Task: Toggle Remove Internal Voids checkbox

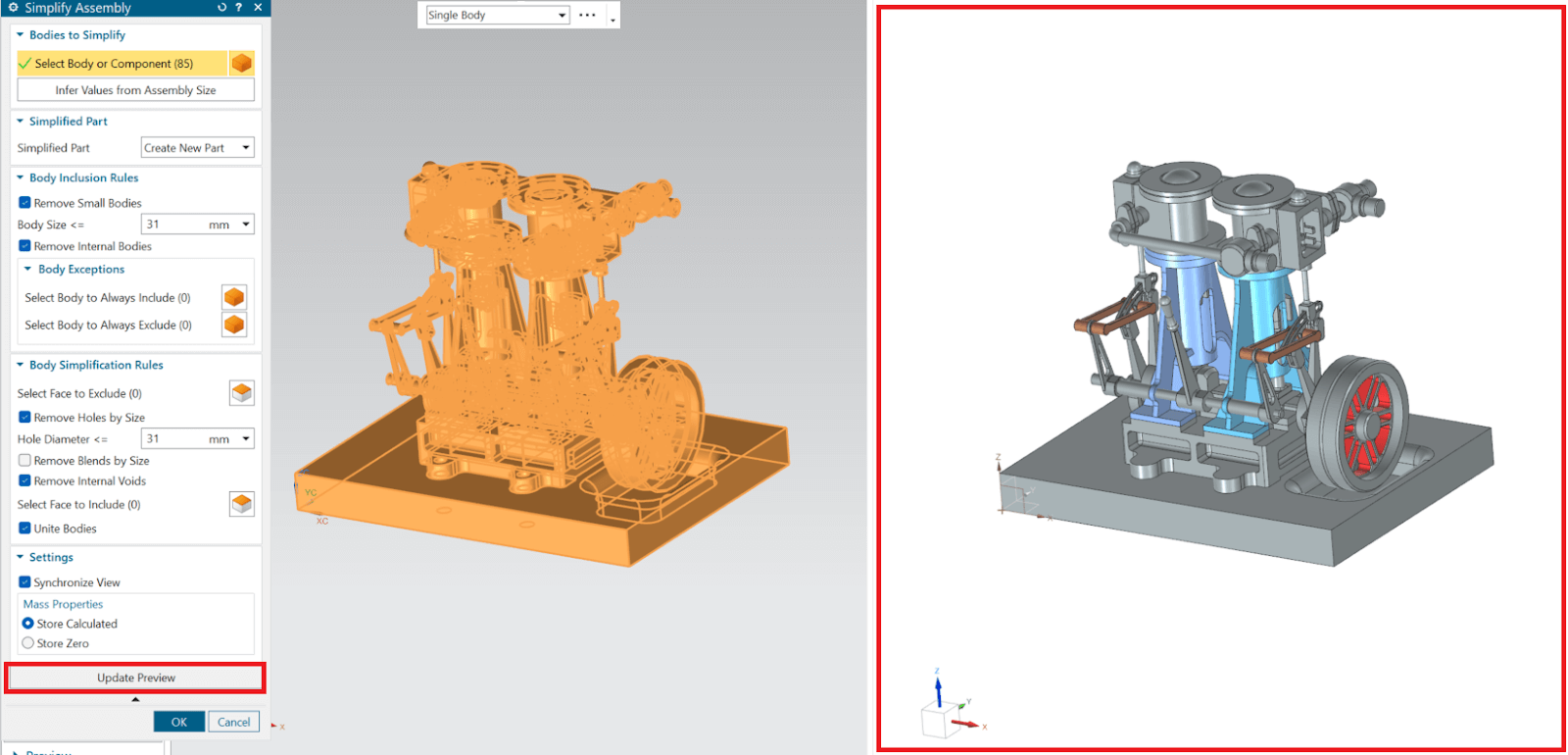Action: point(24,480)
